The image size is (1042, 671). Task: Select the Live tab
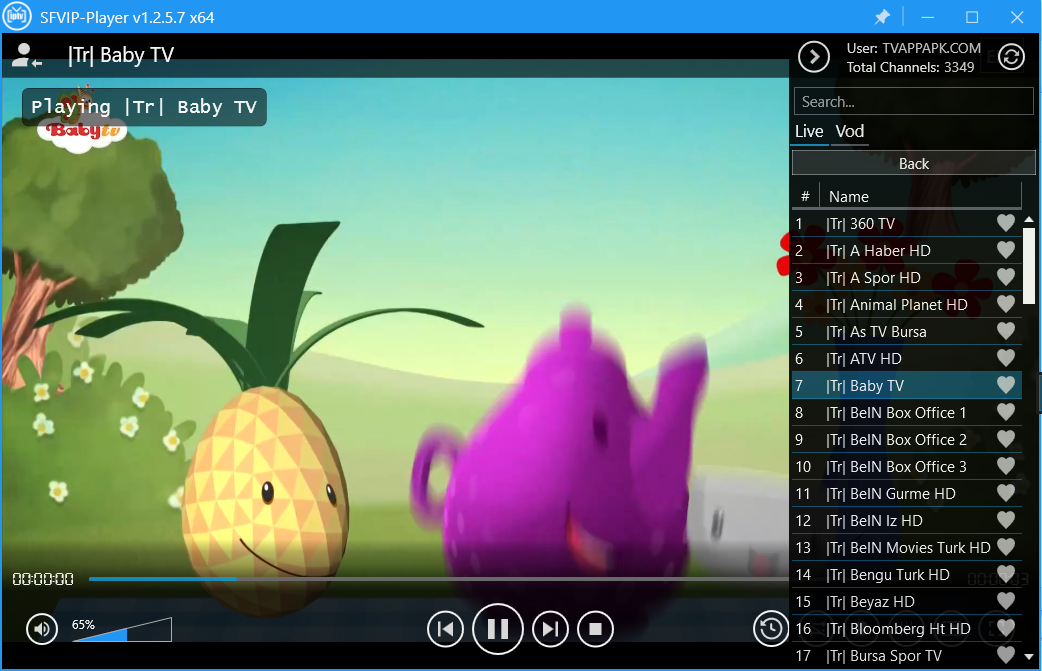(809, 132)
